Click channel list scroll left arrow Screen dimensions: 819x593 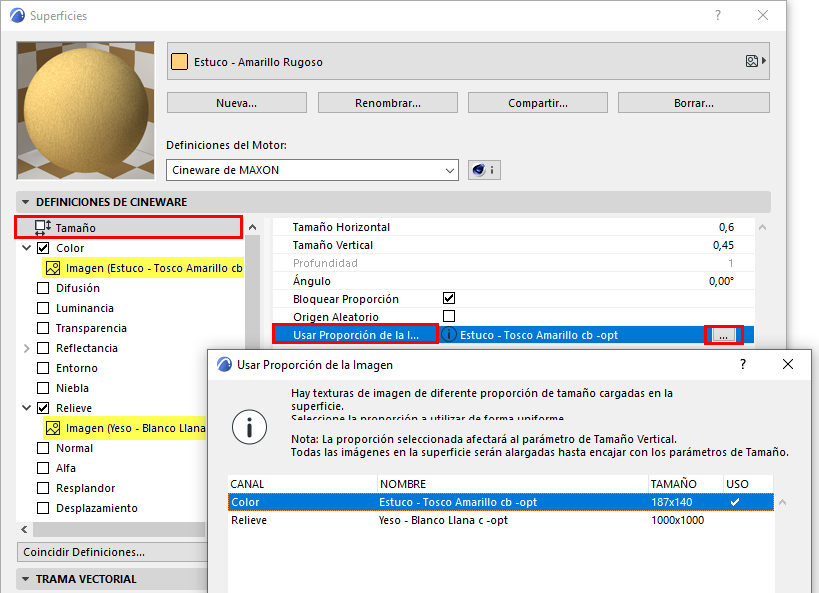(25, 529)
